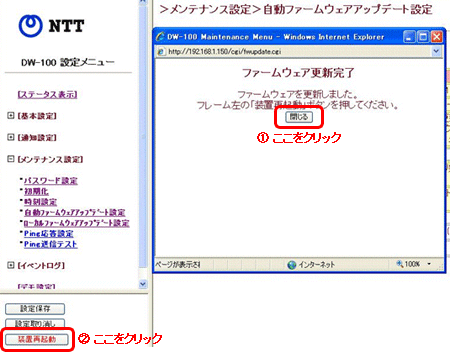This screenshot has height=360, width=450.
Task: Click the NTT logo icon
Action: coord(31,26)
